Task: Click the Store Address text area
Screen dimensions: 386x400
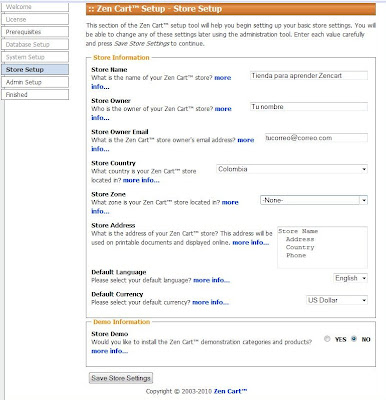Action: pyautogui.click(x=322, y=247)
